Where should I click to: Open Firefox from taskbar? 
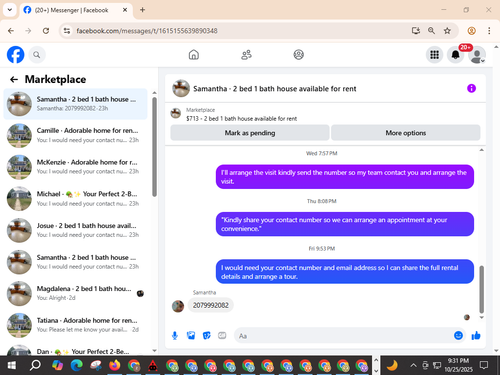[x=114, y=365]
